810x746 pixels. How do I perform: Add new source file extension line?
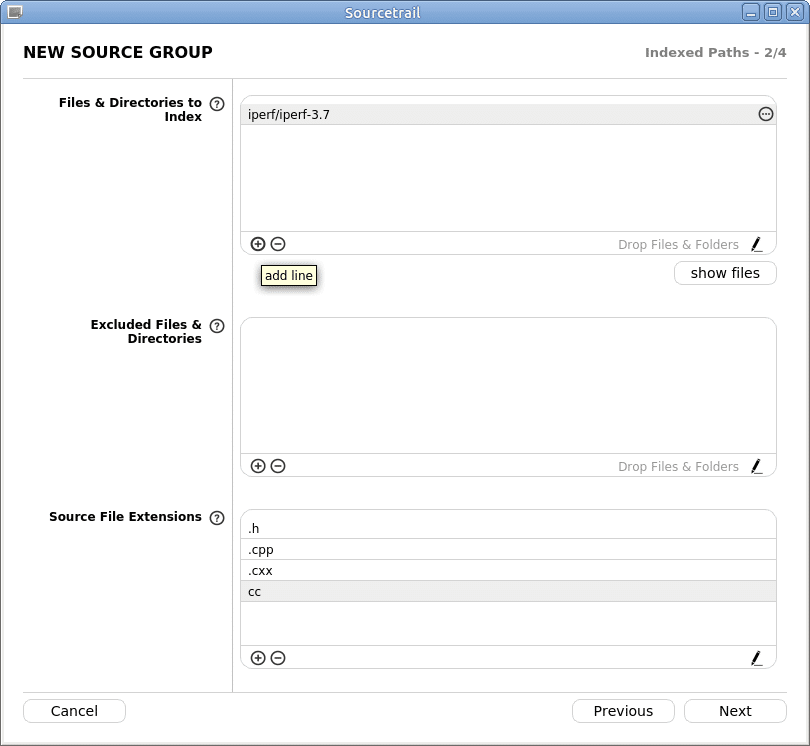click(258, 658)
